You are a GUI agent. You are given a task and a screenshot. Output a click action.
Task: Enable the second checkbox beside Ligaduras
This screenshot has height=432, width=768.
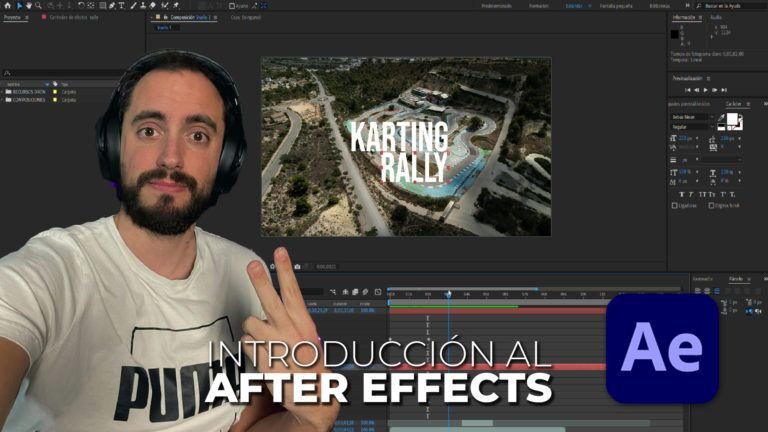click(x=711, y=206)
